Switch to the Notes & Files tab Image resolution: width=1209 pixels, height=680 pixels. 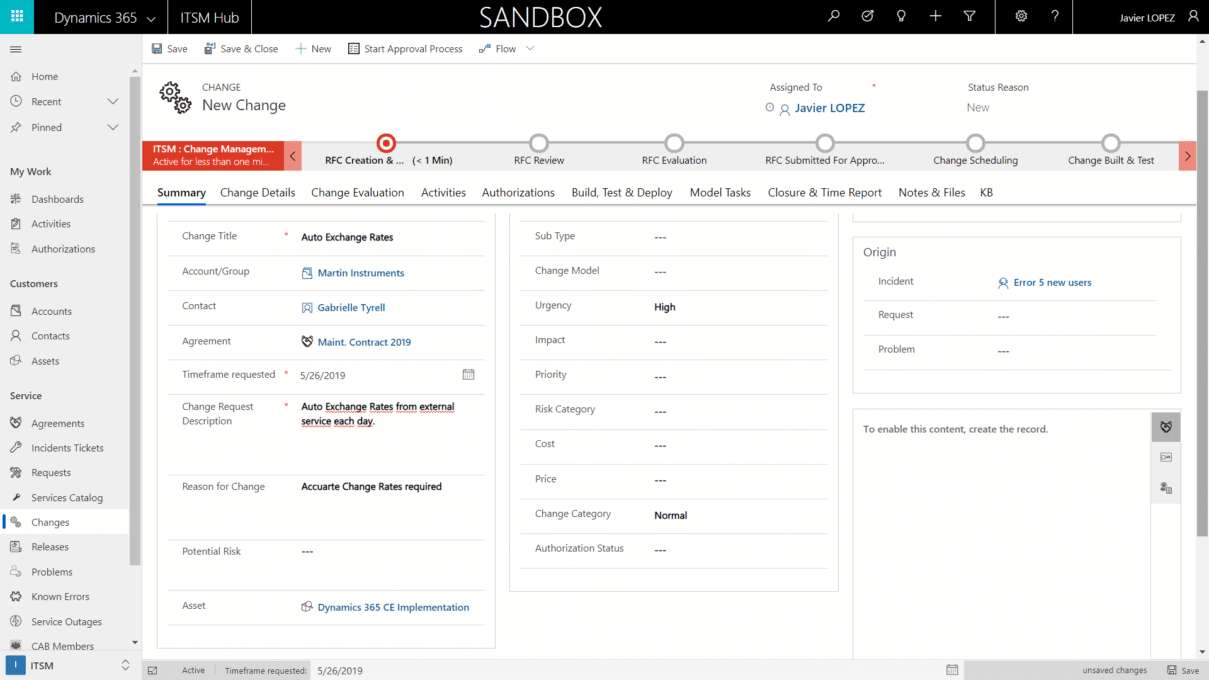pyautogui.click(x=932, y=192)
